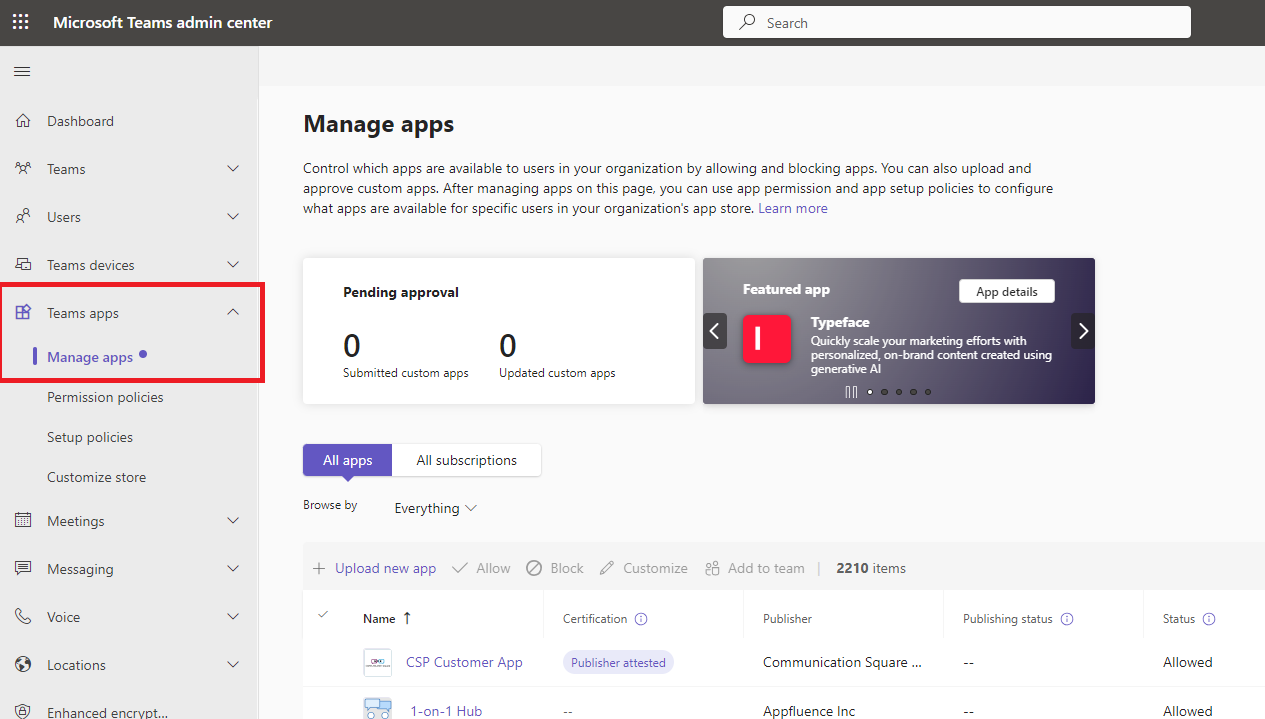
Task: Click the App details button
Action: [x=1006, y=291]
